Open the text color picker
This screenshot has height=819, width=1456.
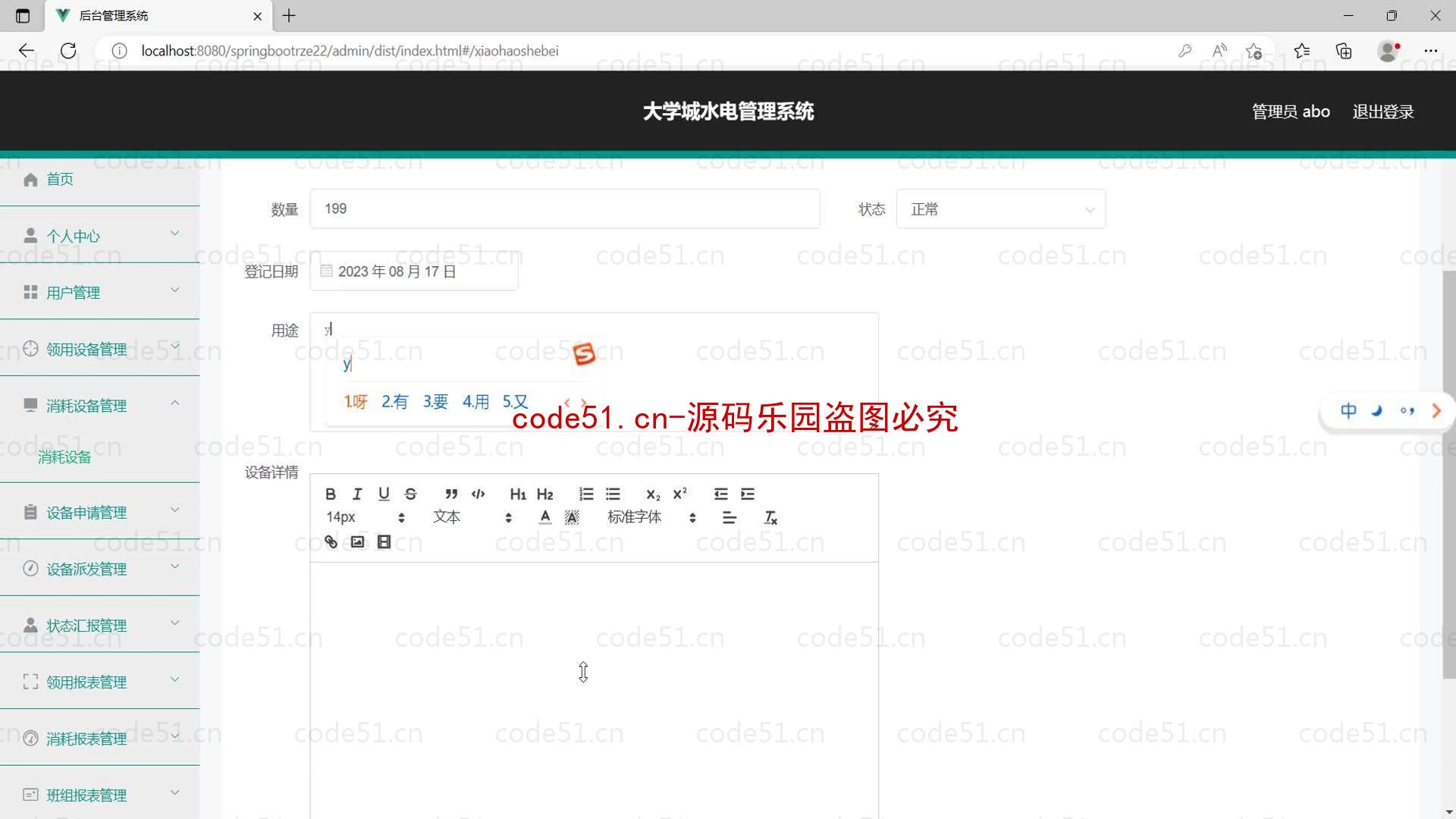click(x=544, y=517)
